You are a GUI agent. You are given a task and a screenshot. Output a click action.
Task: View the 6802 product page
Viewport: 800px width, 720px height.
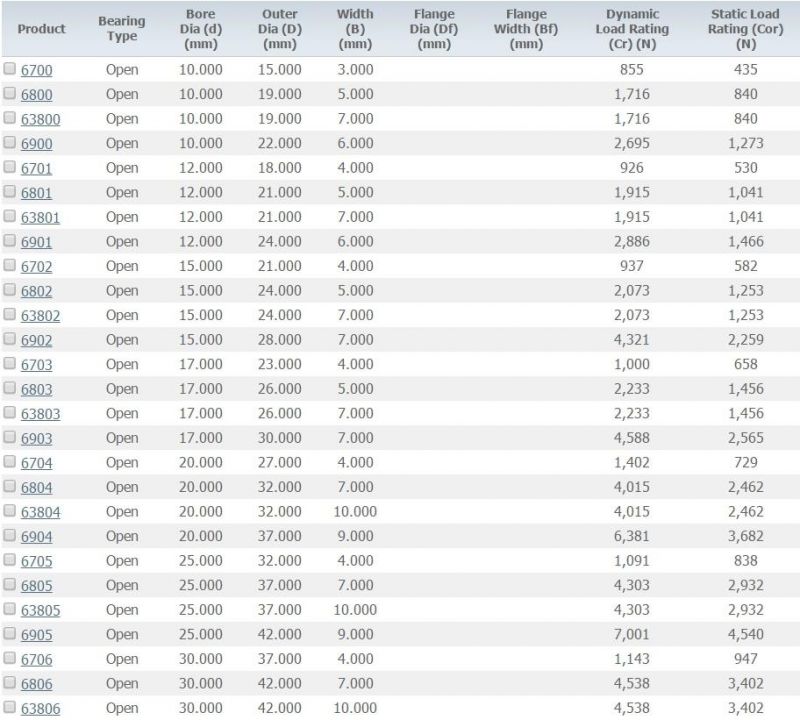pyautogui.click(x=37, y=291)
